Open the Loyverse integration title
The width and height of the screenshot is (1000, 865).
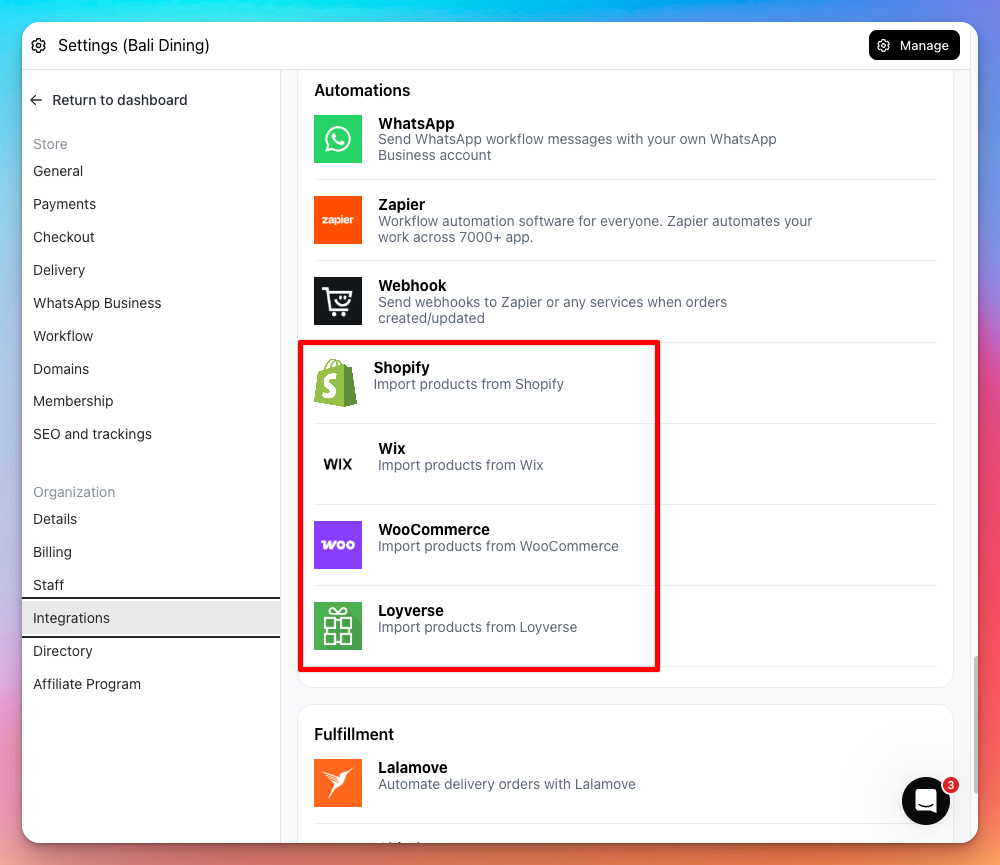pyautogui.click(x=411, y=610)
